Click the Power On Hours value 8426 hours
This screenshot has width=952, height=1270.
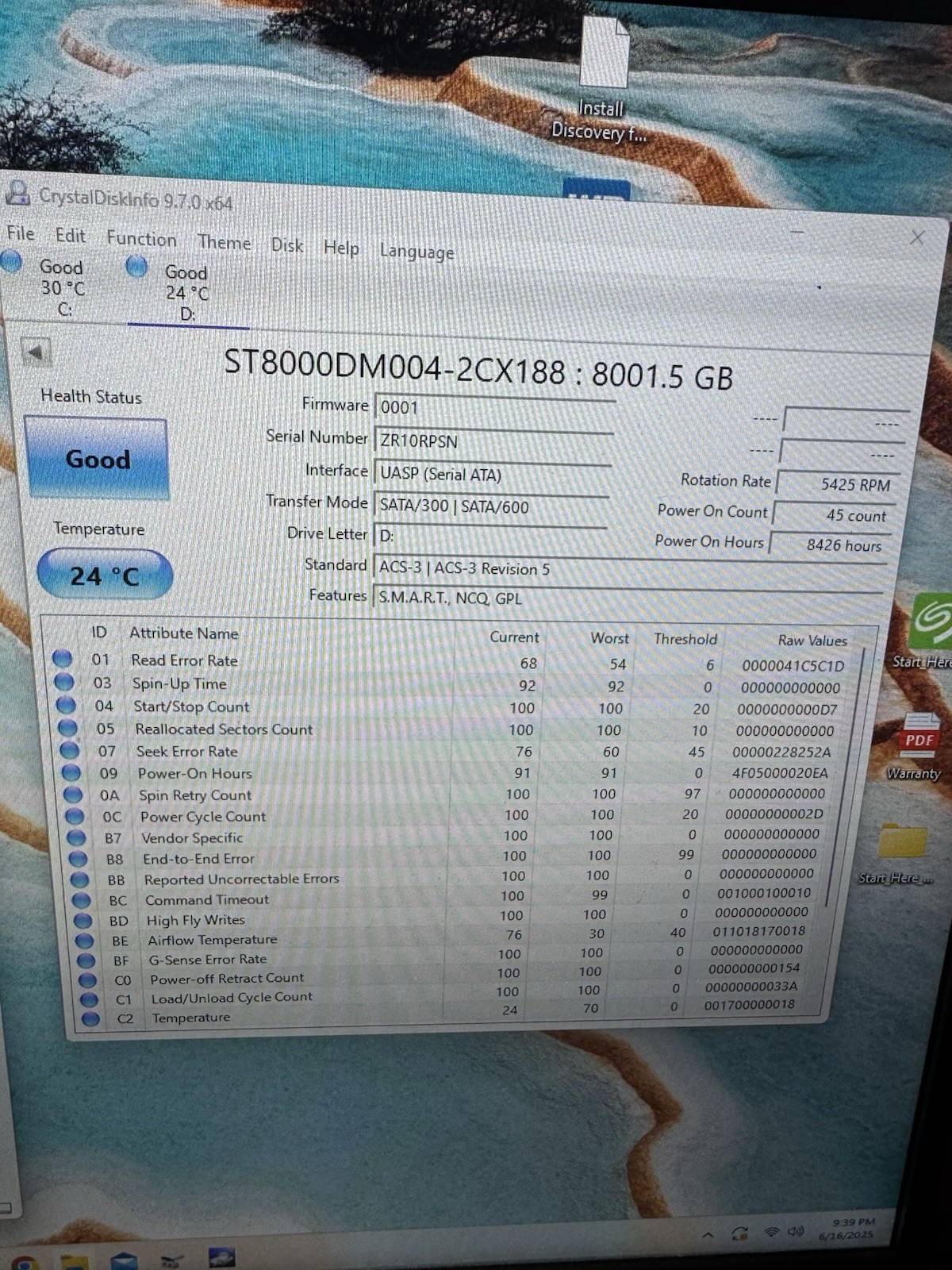[831, 545]
